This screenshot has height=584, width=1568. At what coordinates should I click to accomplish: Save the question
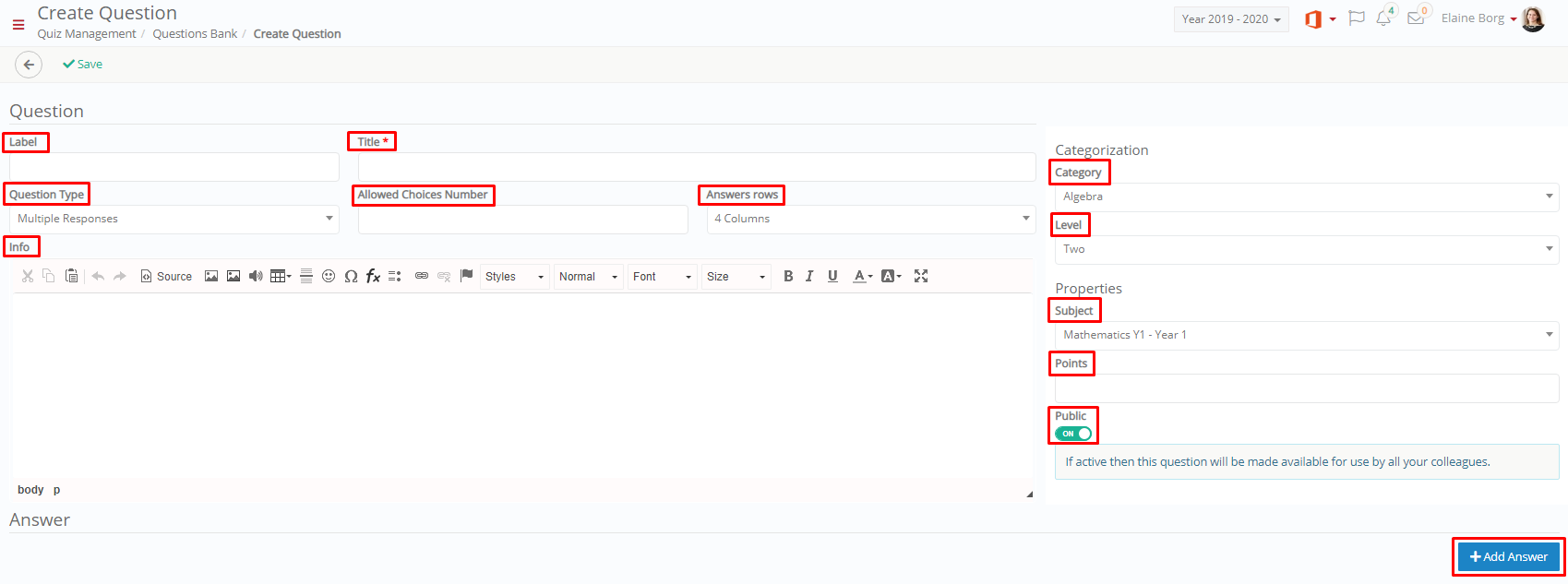[82, 65]
